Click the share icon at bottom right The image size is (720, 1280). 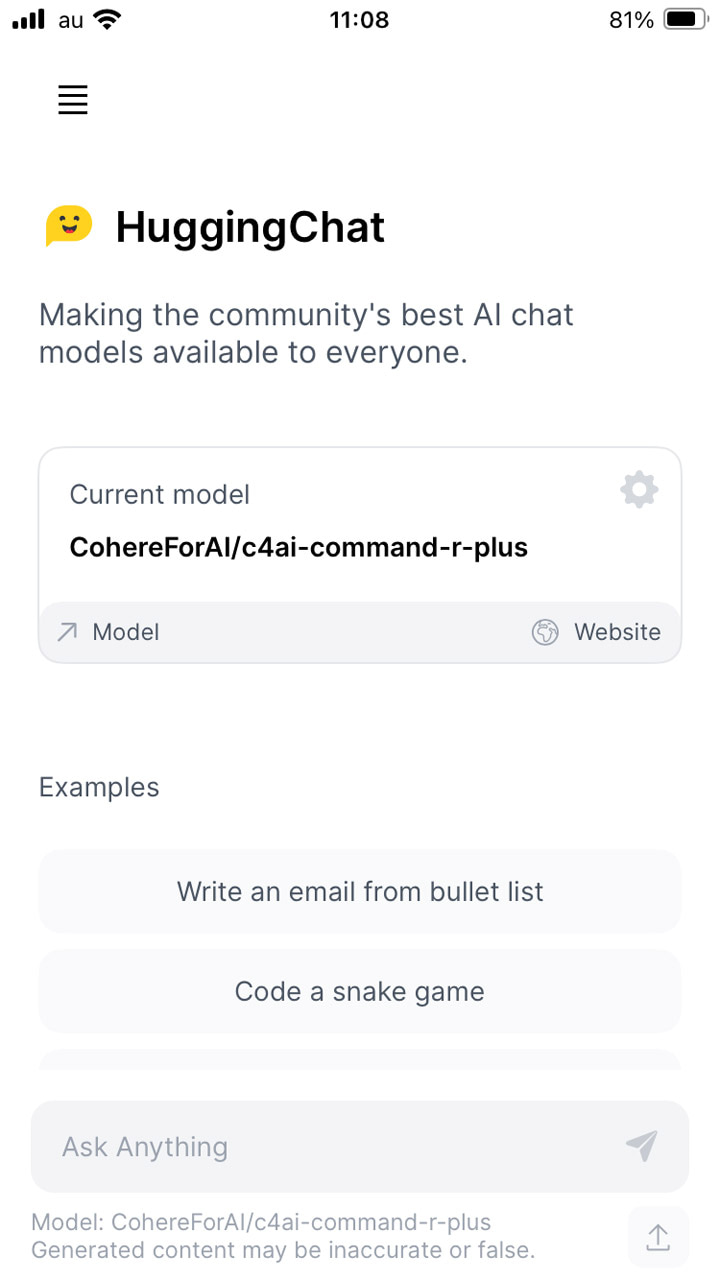657,1237
